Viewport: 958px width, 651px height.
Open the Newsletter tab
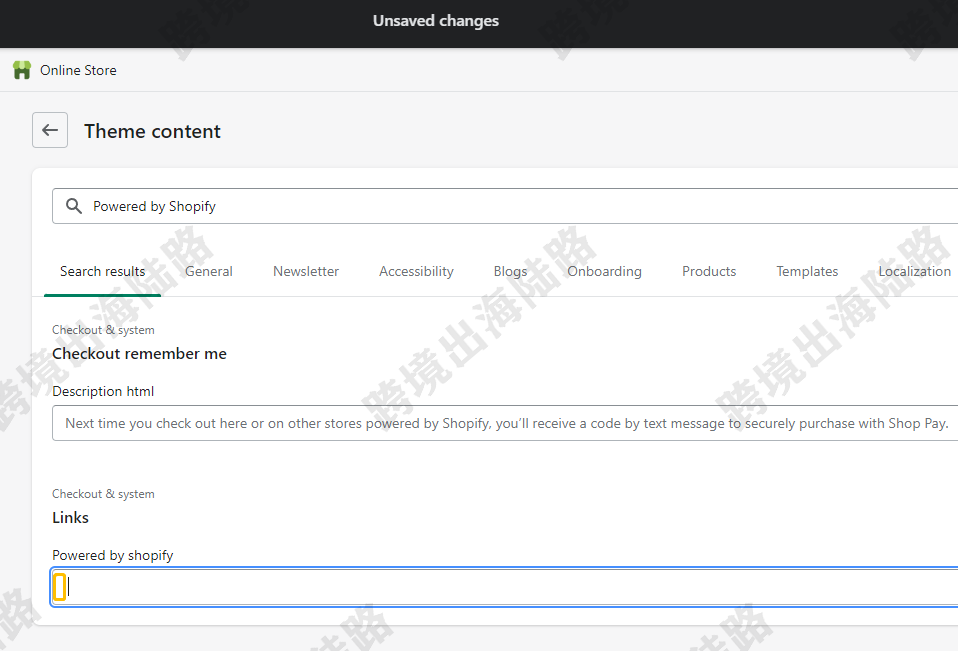[x=306, y=271]
